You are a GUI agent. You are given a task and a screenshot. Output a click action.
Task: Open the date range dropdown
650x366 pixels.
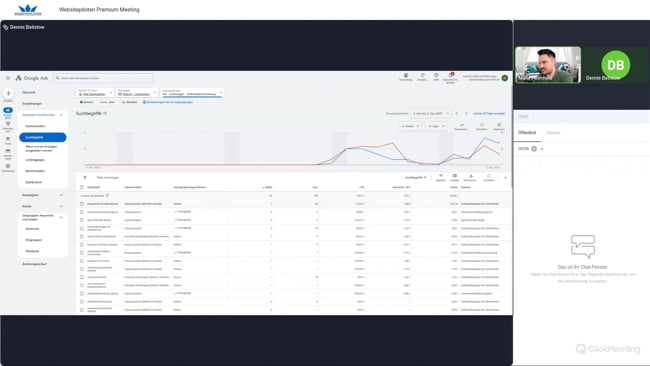click(x=431, y=114)
